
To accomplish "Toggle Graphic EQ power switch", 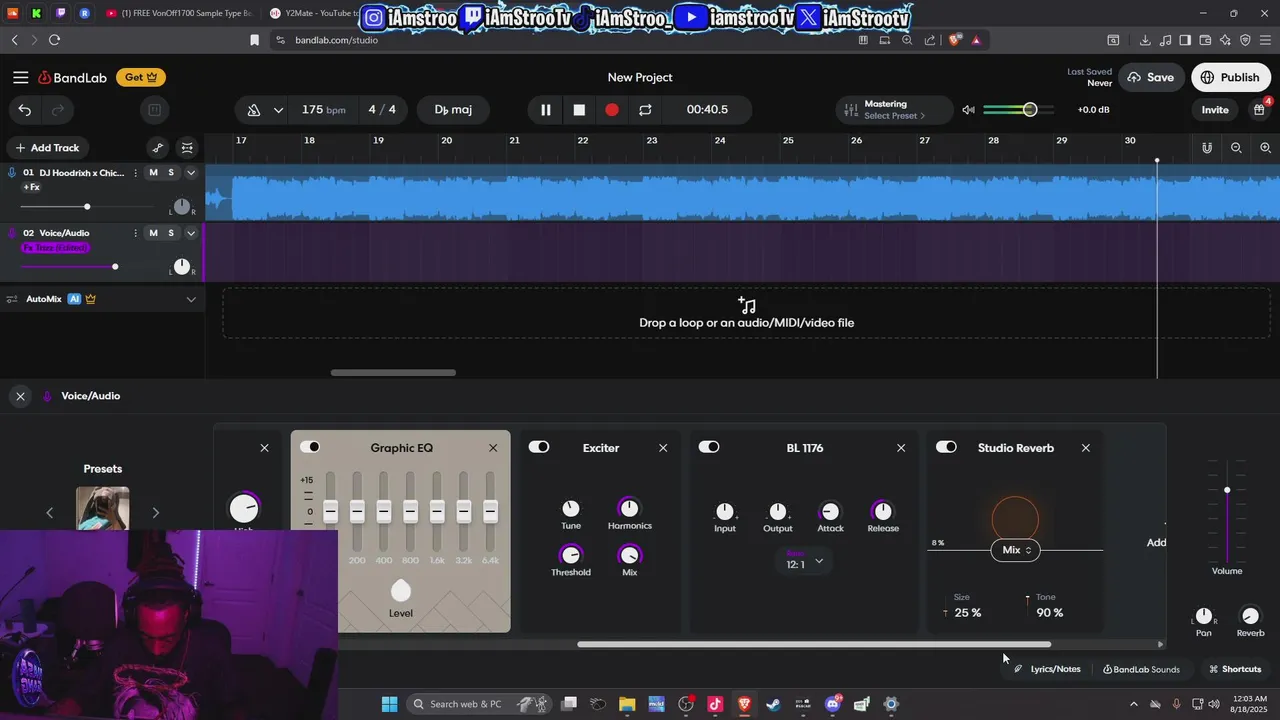I will coord(310,447).
